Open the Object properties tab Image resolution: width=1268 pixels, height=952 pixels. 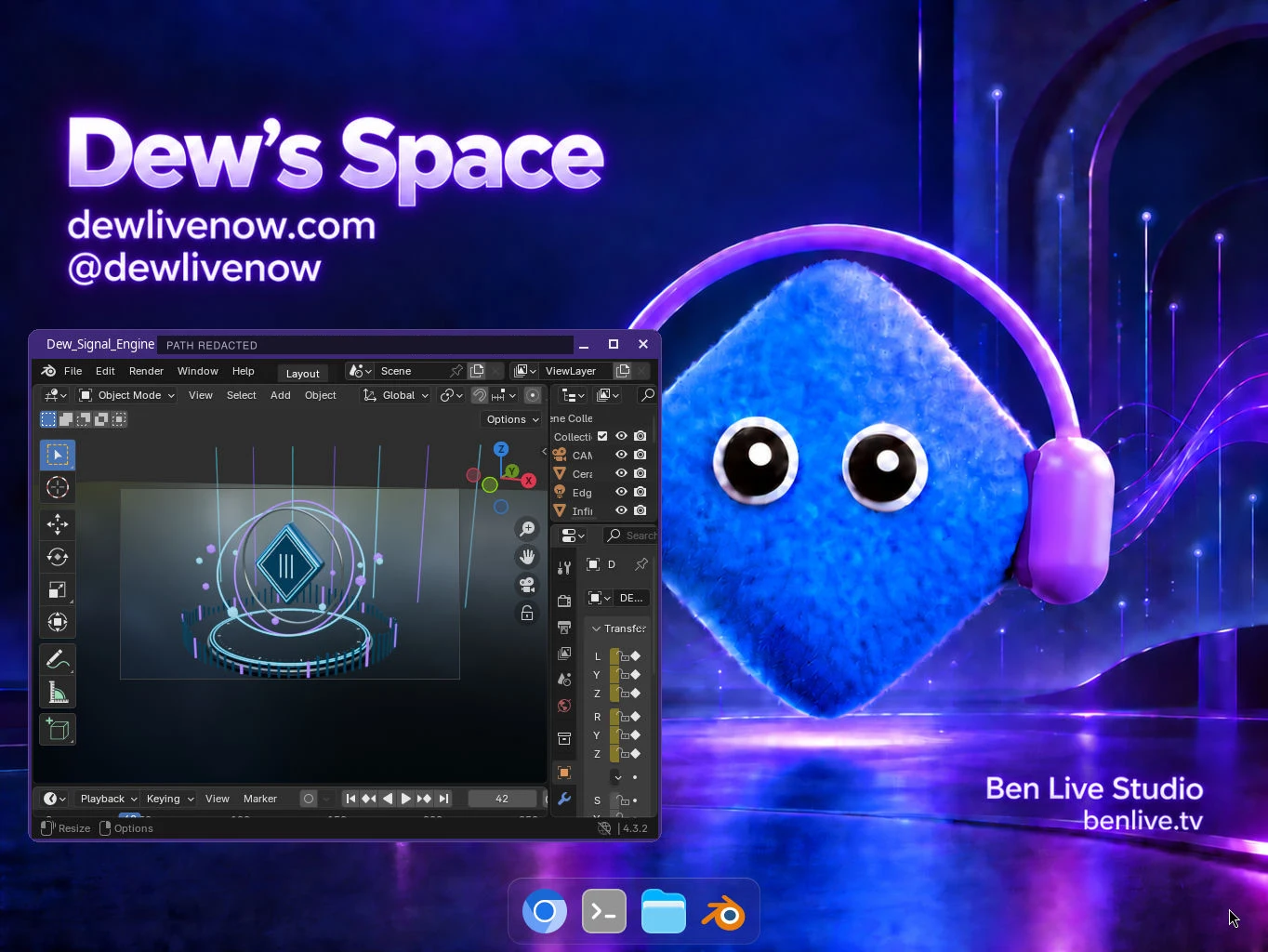pyautogui.click(x=564, y=773)
